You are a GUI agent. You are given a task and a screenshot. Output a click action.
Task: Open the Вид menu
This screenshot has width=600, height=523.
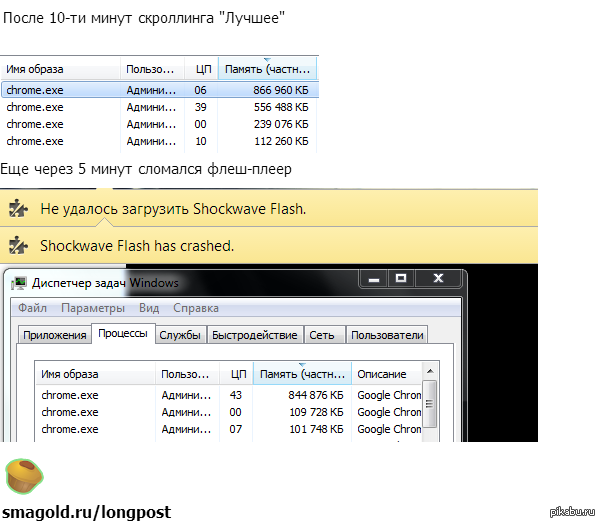[149, 308]
